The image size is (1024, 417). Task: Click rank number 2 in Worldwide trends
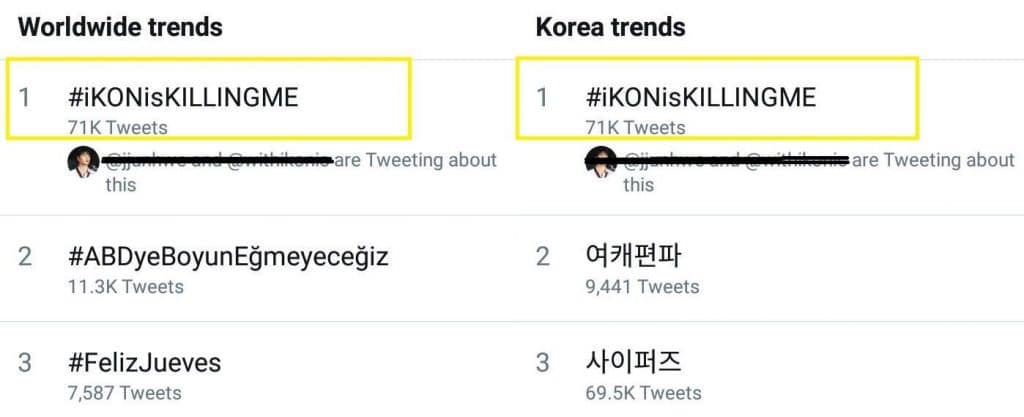click(25, 257)
